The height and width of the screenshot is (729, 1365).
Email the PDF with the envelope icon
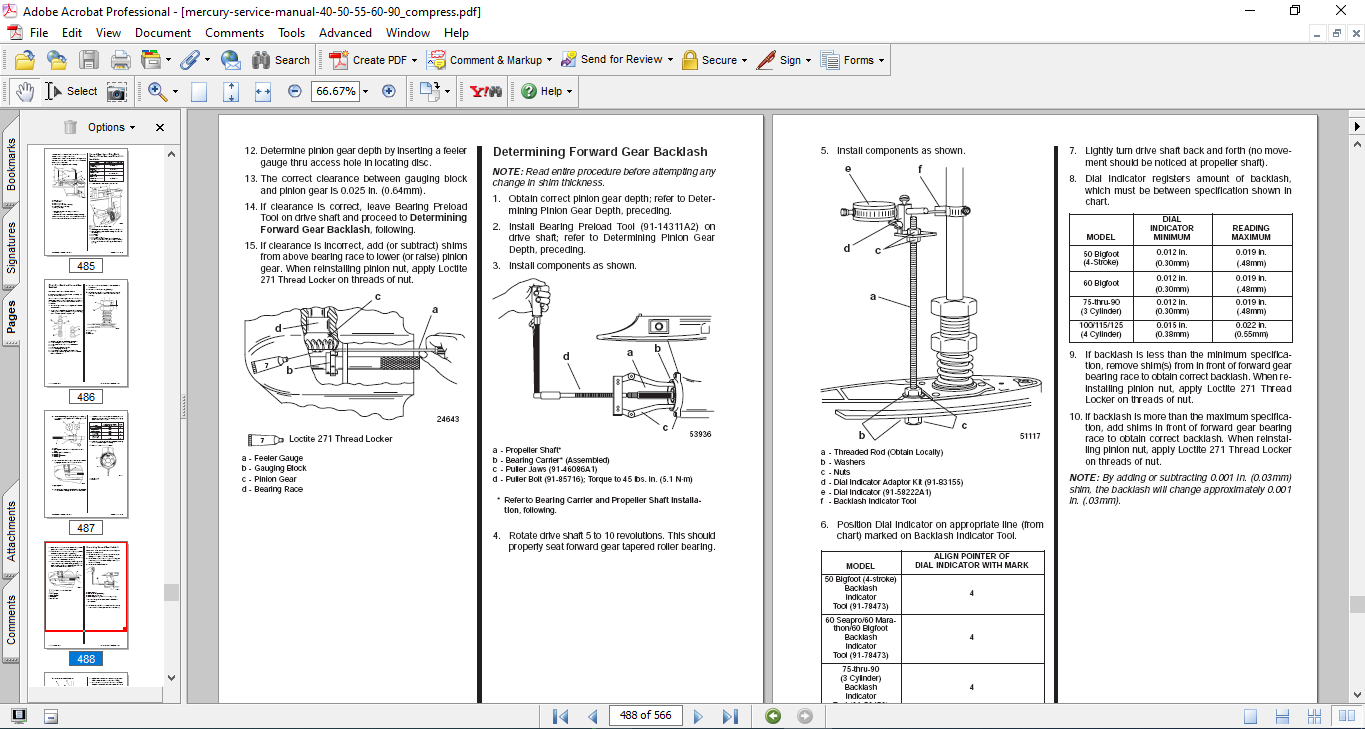pyautogui.click(x=229, y=60)
